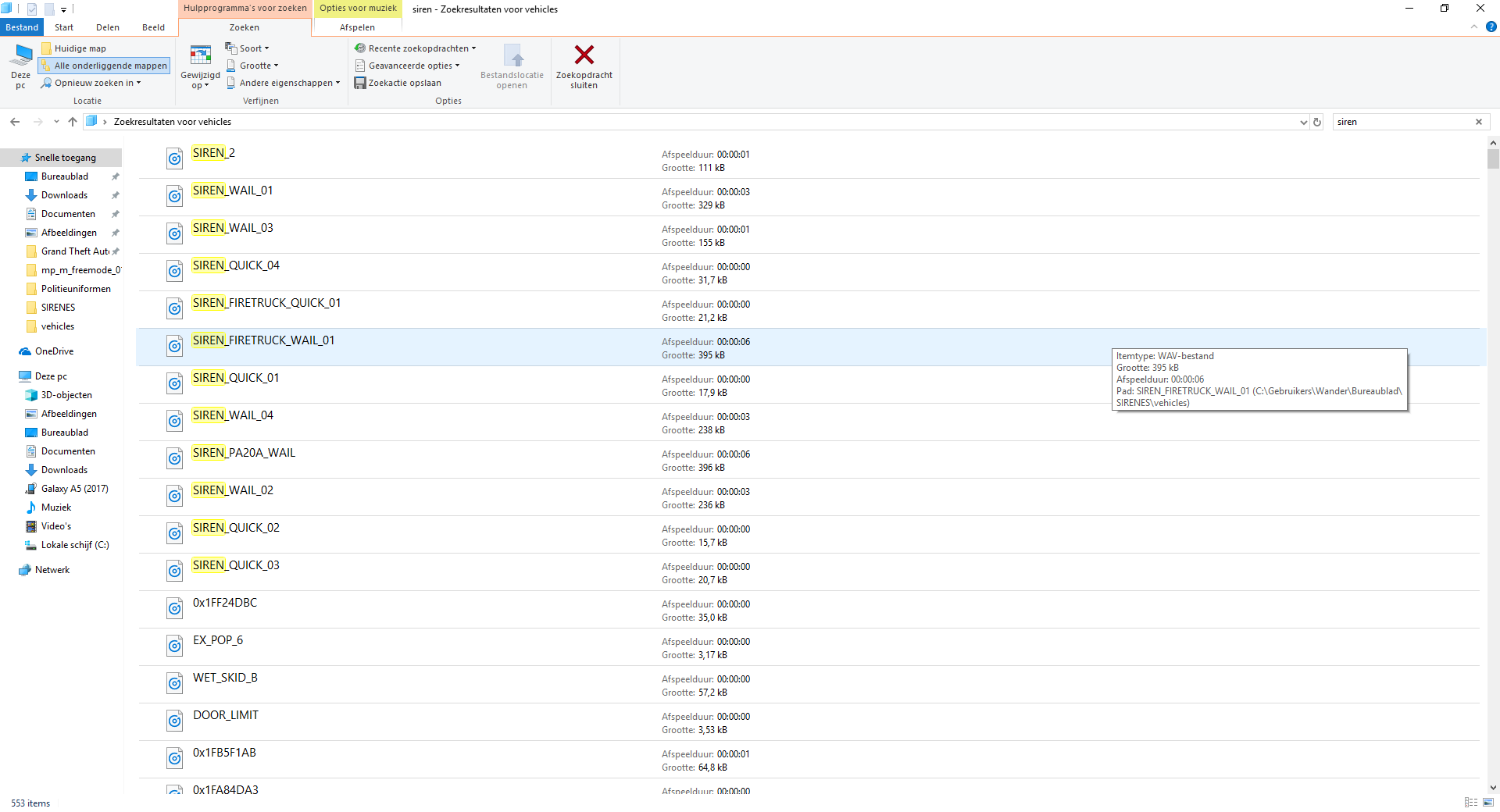Toggle Alle onderliggende mappen search scope

pos(105,66)
